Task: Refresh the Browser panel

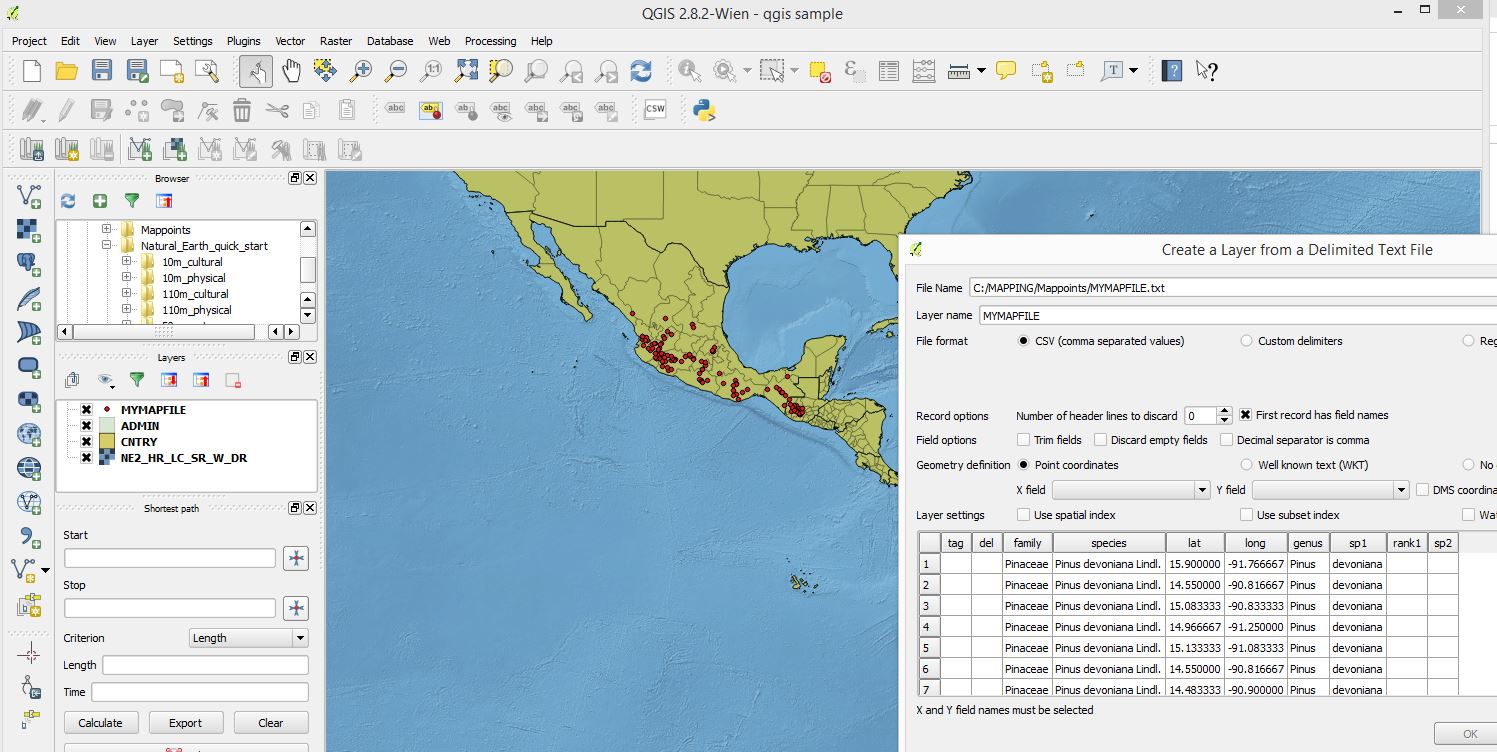Action: point(68,201)
